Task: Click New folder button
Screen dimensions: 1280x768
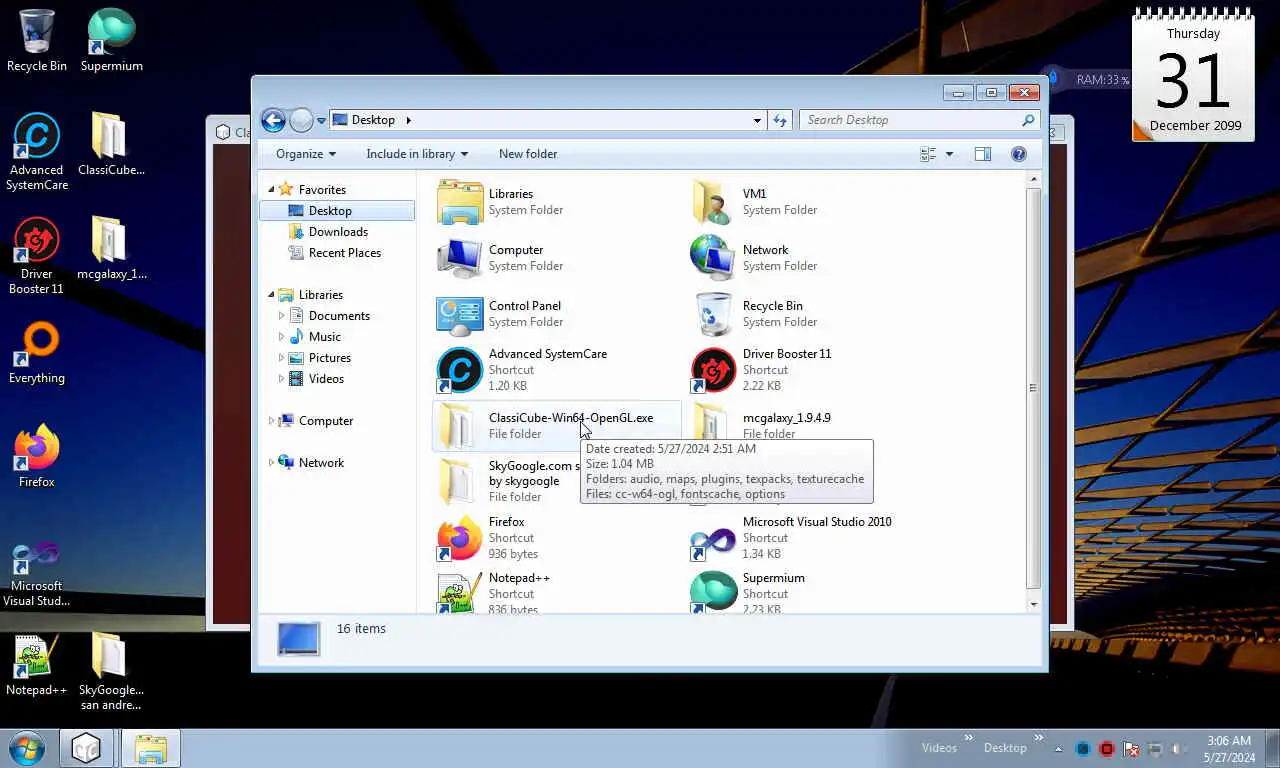Action: point(528,154)
